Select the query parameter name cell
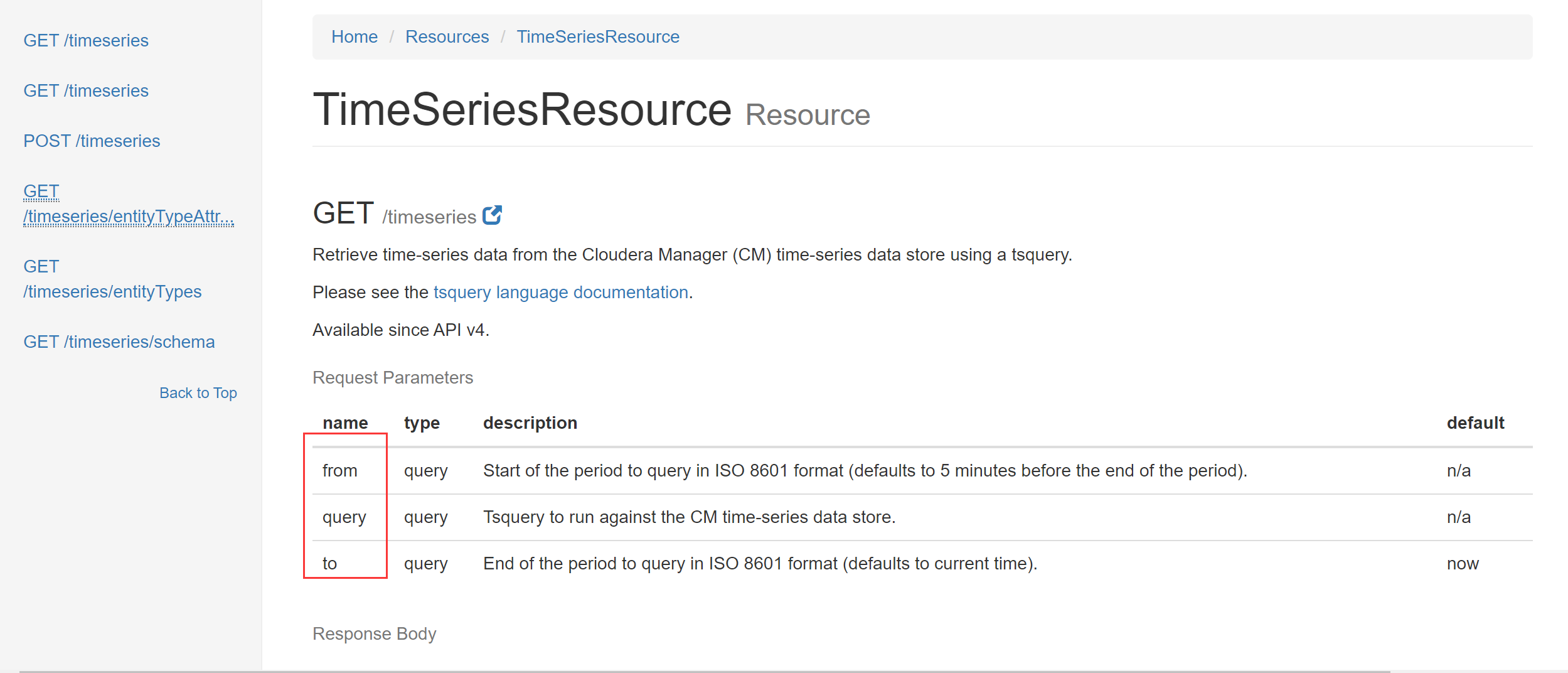The image size is (1568, 673). coord(344,517)
